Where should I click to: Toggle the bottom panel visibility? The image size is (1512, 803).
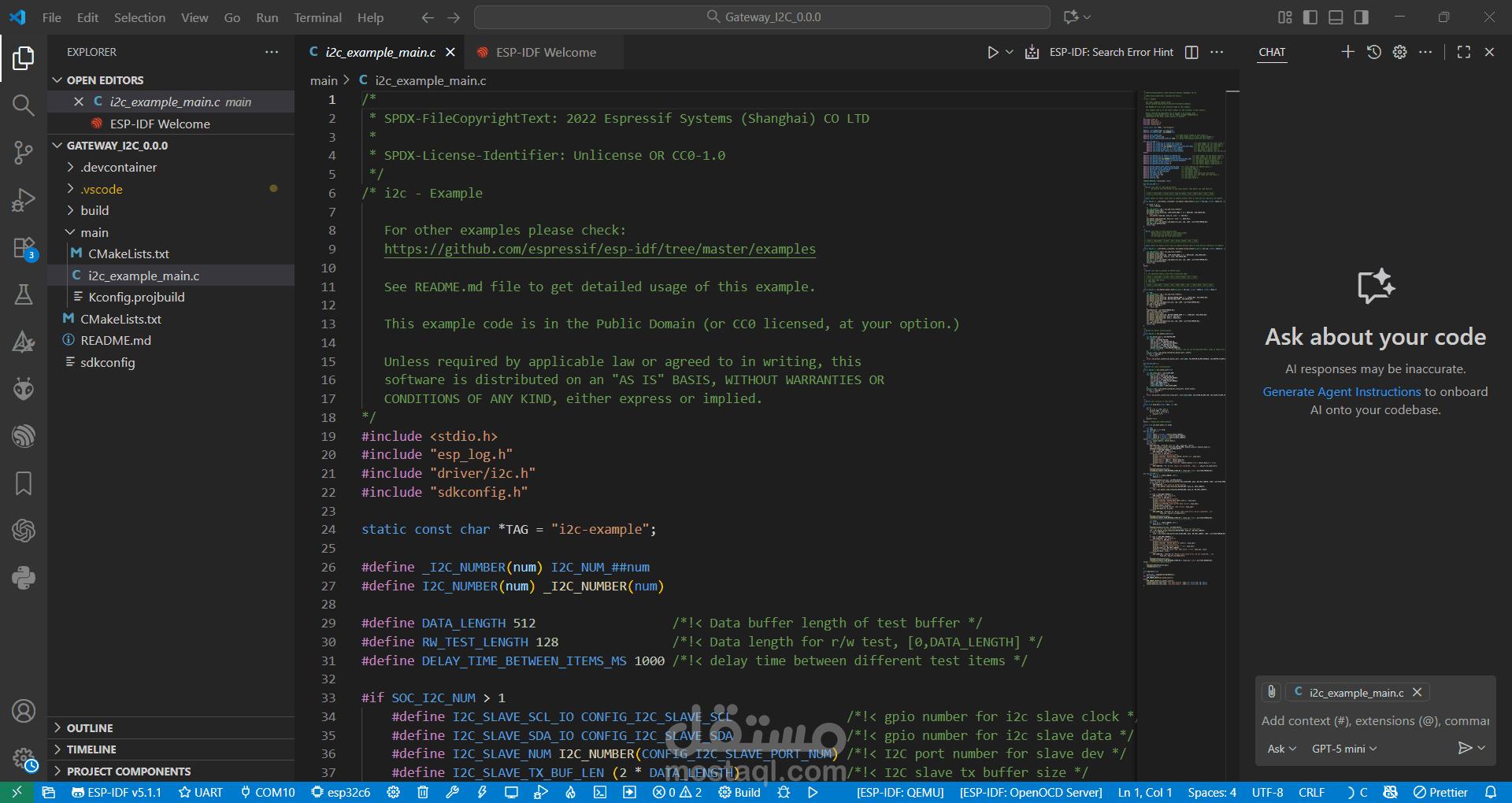point(1336,17)
